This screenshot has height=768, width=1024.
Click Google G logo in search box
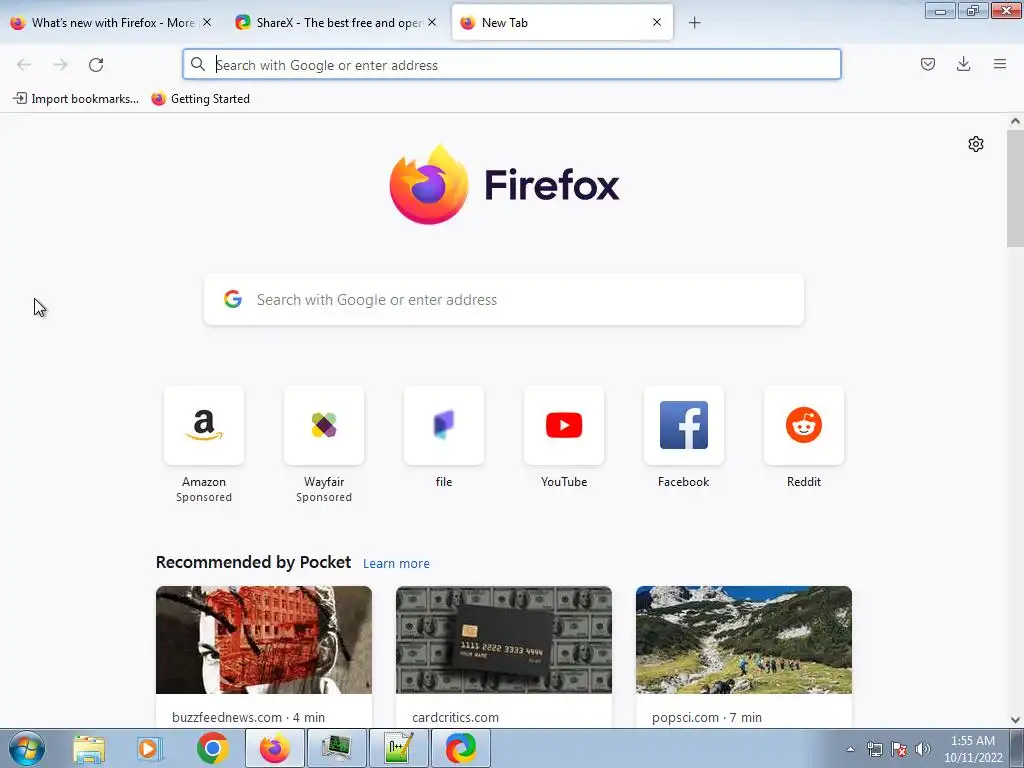click(233, 299)
